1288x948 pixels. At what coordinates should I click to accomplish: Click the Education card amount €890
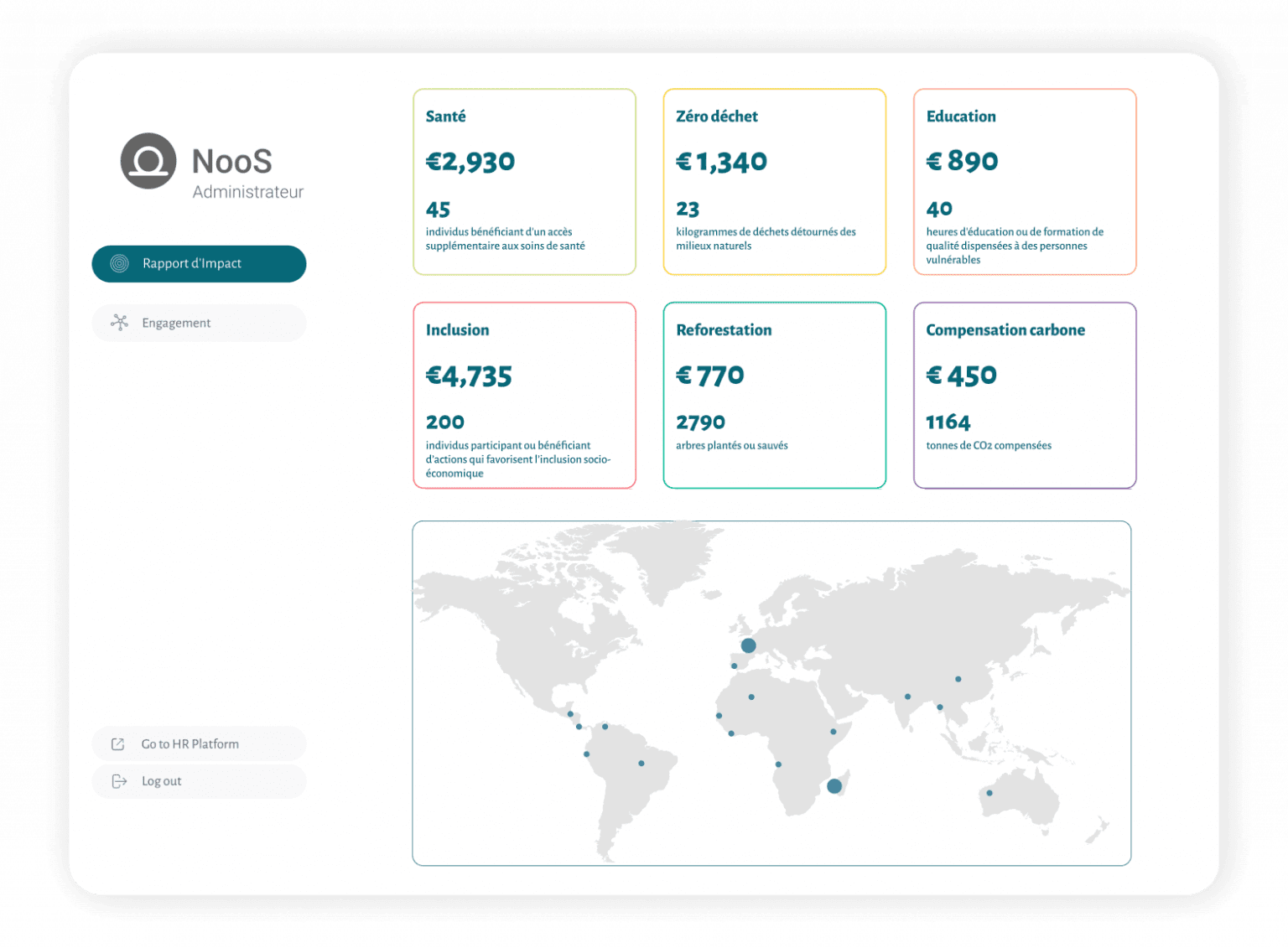point(961,161)
